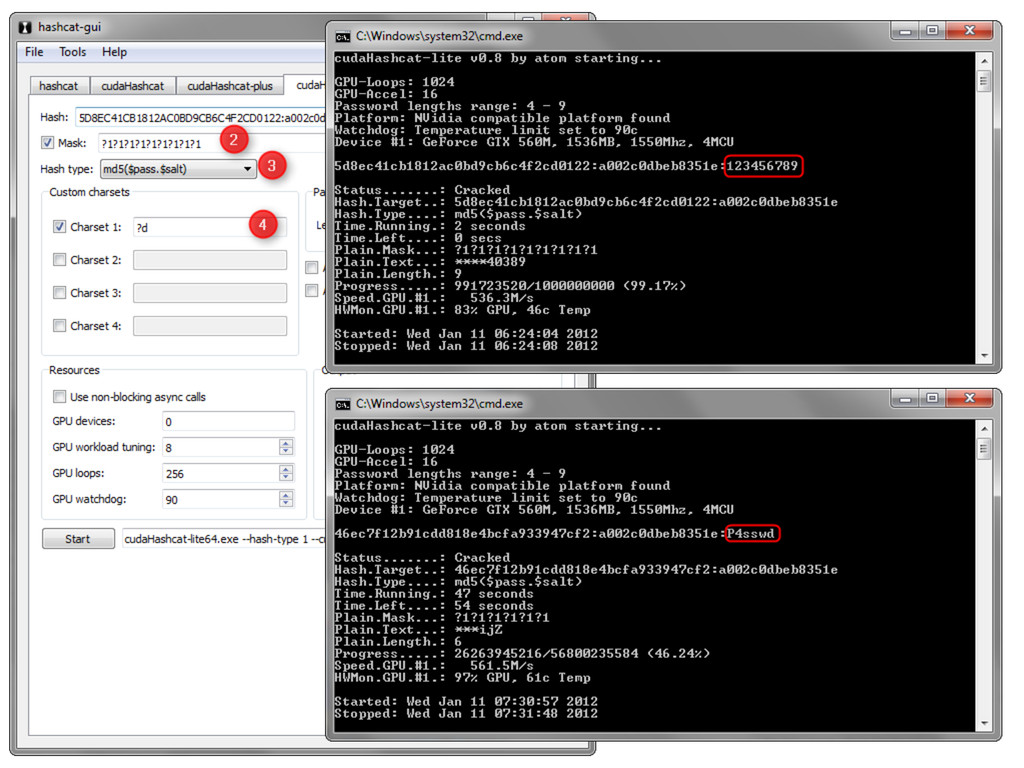1024x768 pixels.
Task: Switch to the cudaHashcat-plus tab
Action: tap(230, 86)
